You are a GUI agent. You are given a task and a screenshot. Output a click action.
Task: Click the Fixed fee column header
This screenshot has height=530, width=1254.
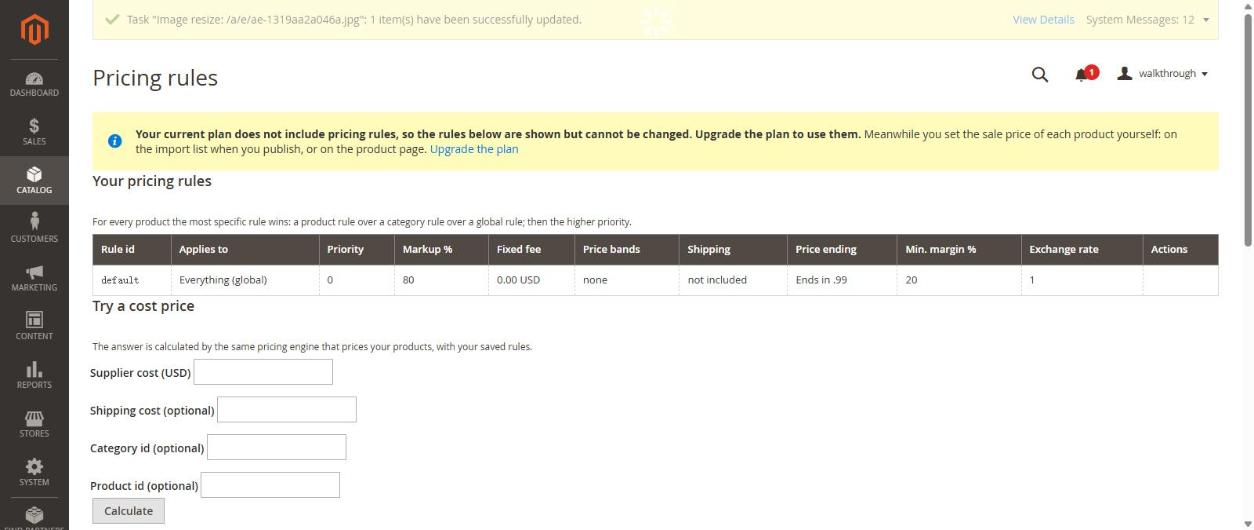pos(532,249)
